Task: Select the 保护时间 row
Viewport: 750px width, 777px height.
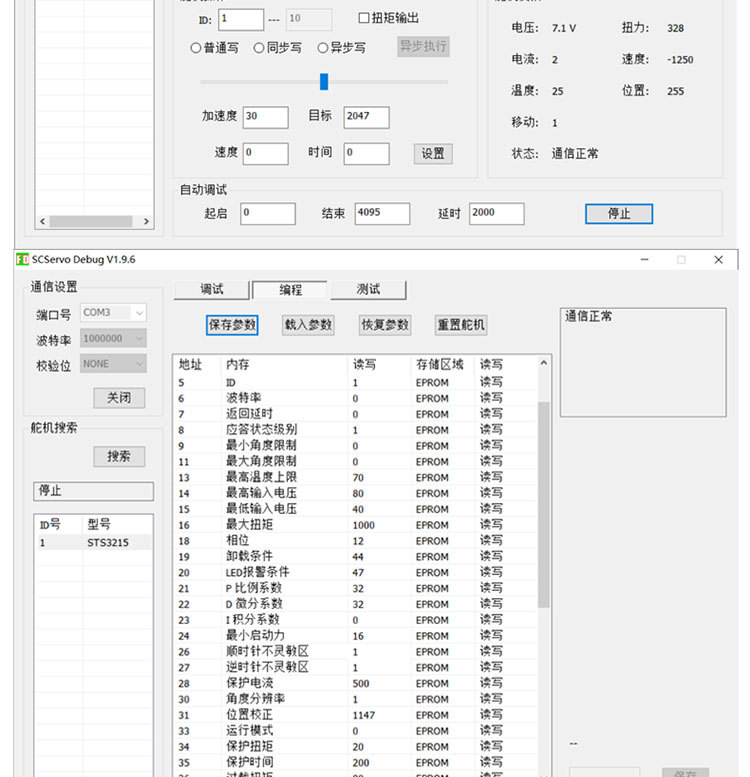Action: pyautogui.click(x=356, y=763)
